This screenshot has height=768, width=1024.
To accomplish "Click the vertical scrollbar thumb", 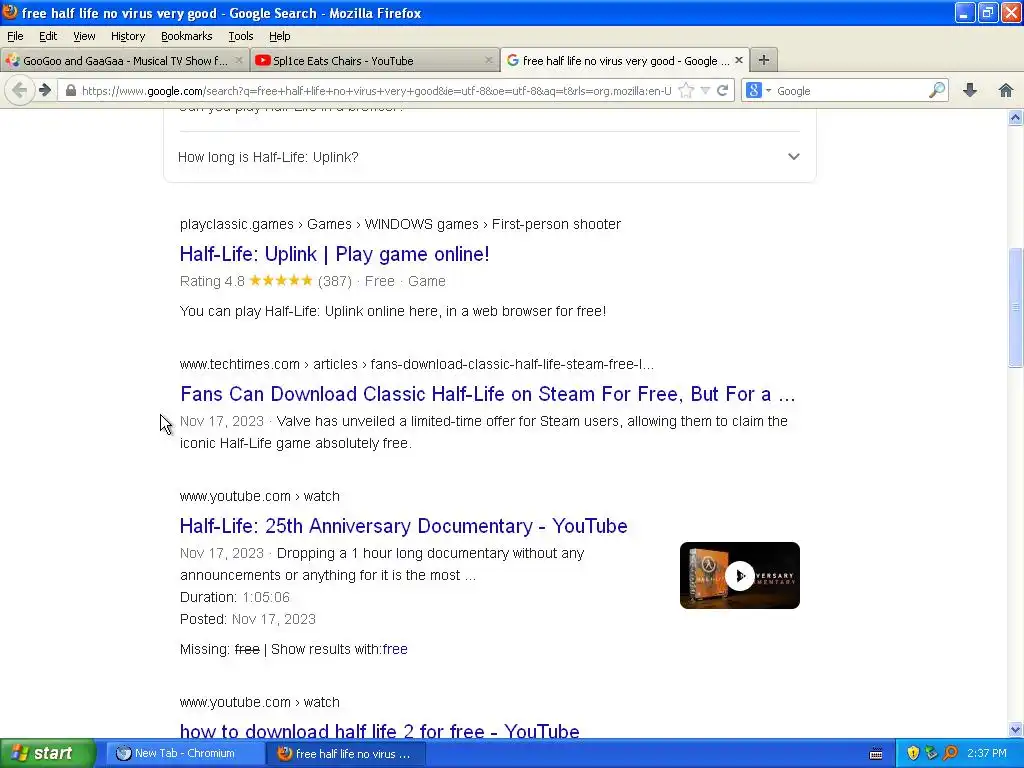I will [x=1015, y=308].
